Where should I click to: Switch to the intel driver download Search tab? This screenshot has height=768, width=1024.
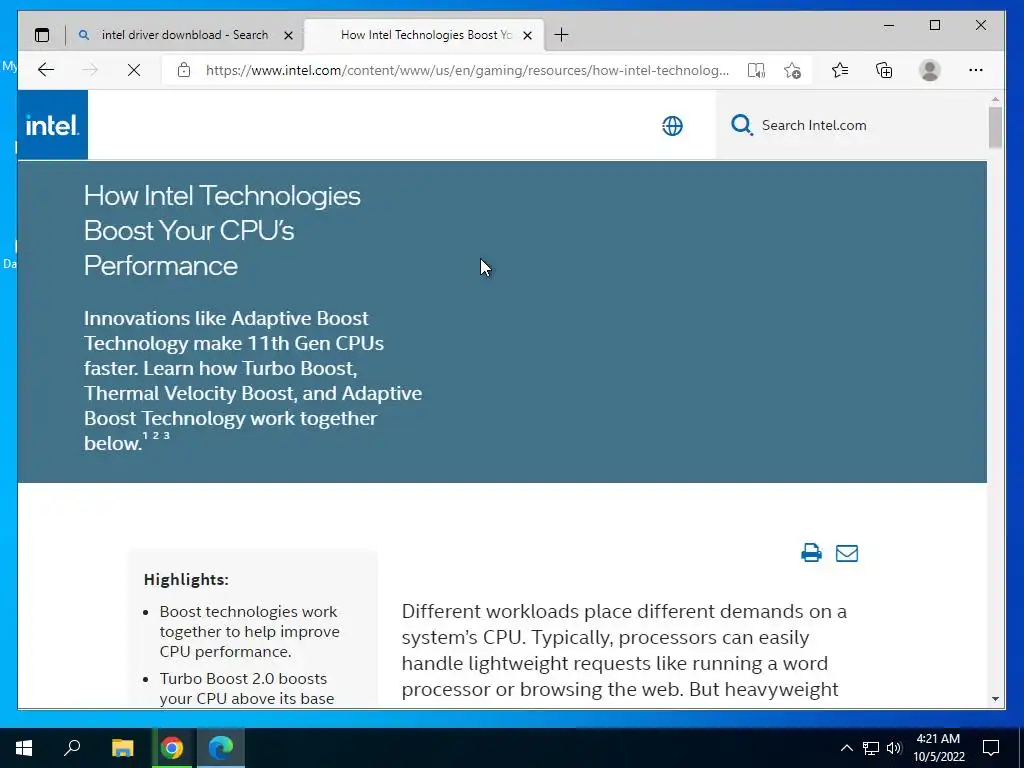coord(185,35)
